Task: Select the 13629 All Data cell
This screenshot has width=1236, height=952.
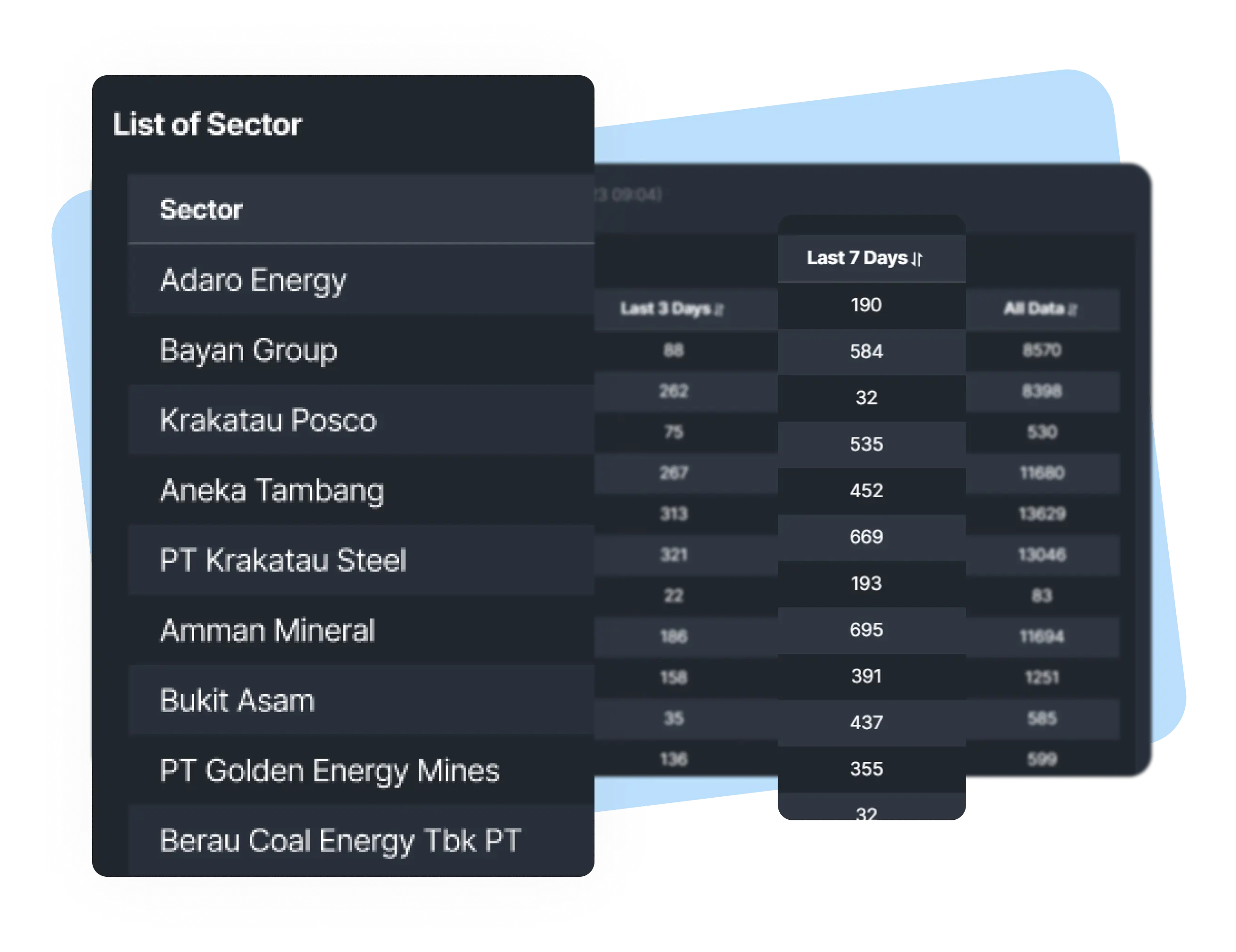Action: click(x=1042, y=514)
